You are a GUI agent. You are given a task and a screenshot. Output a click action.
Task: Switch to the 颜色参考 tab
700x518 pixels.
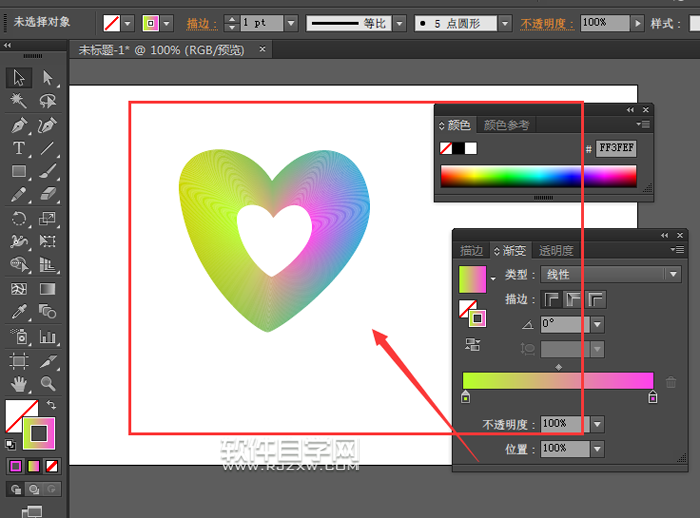(x=506, y=125)
